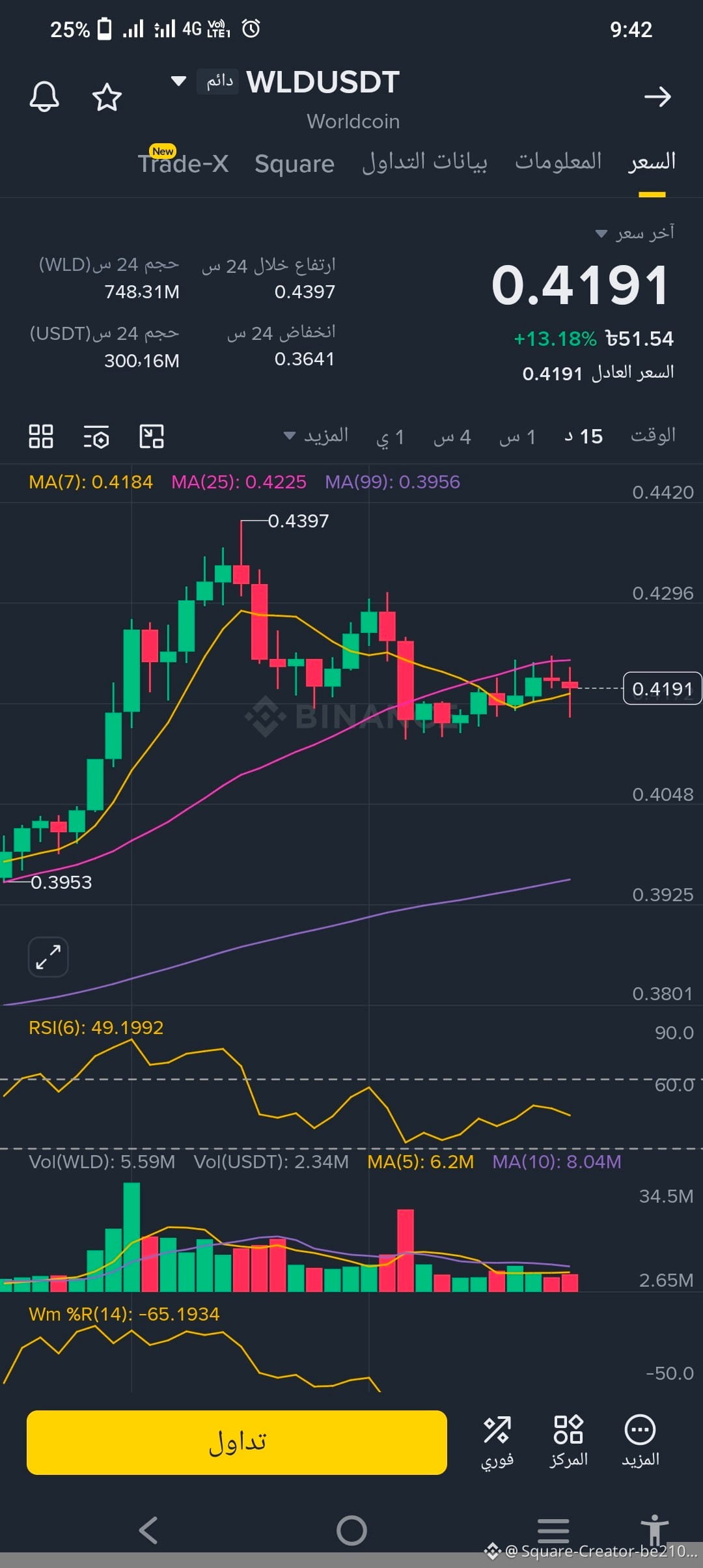Add WLDUSDT to favorites with star icon
Screen dimensions: 703x1568
107,97
